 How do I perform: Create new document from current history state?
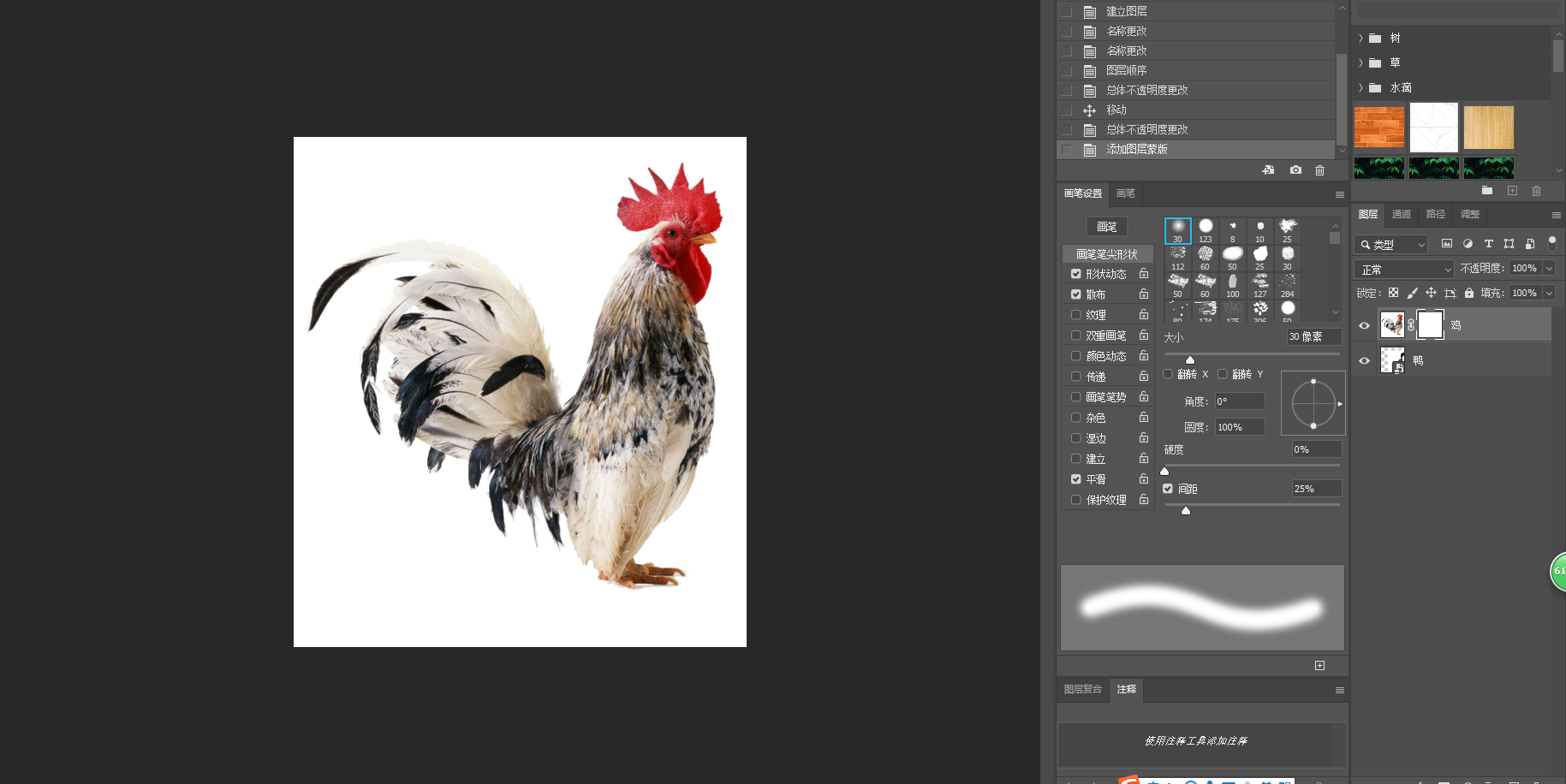click(x=1268, y=170)
